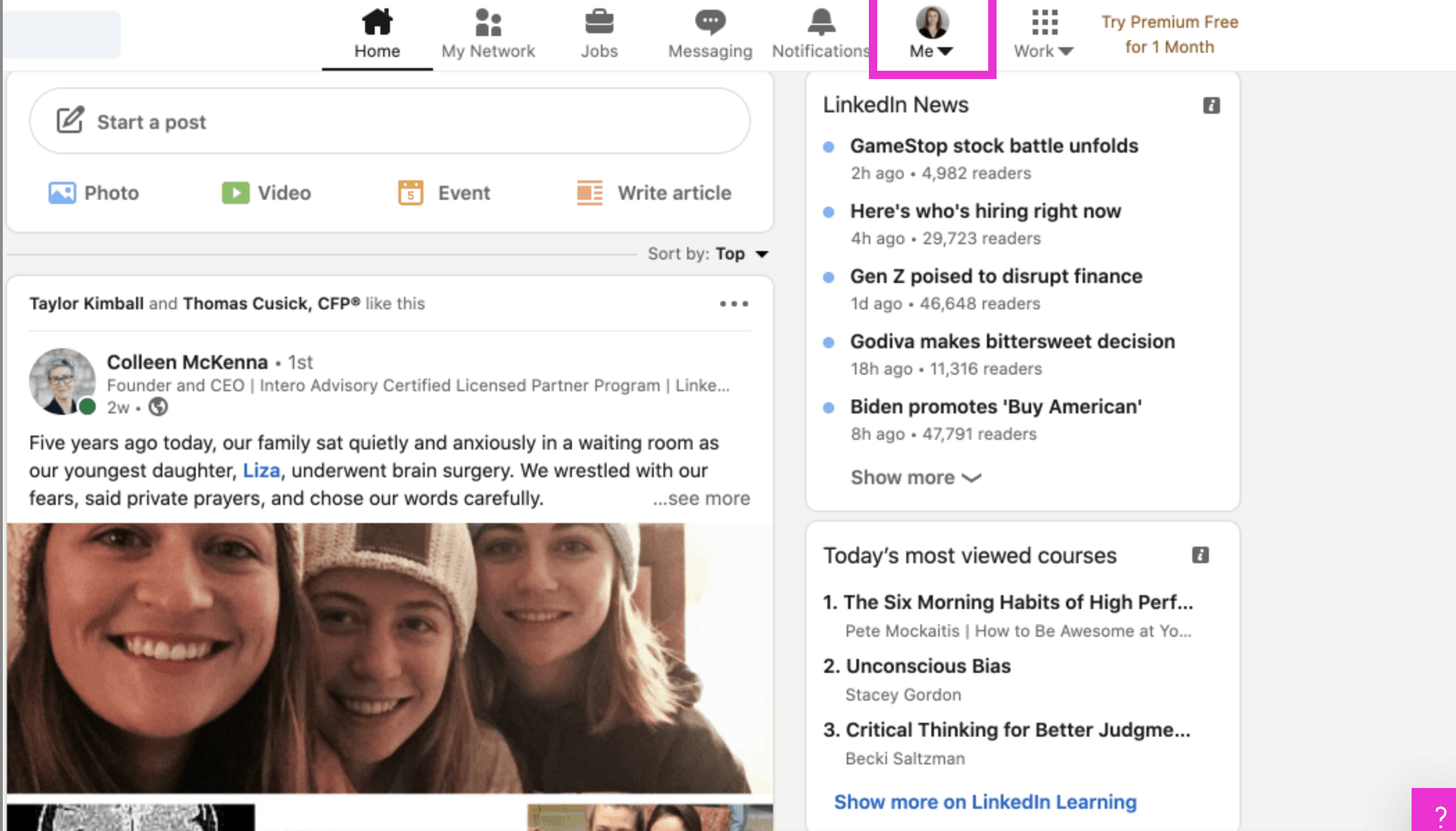
Task: Click 'Stacey Gordon' instructor name
Action: click(x=903, y=695)
